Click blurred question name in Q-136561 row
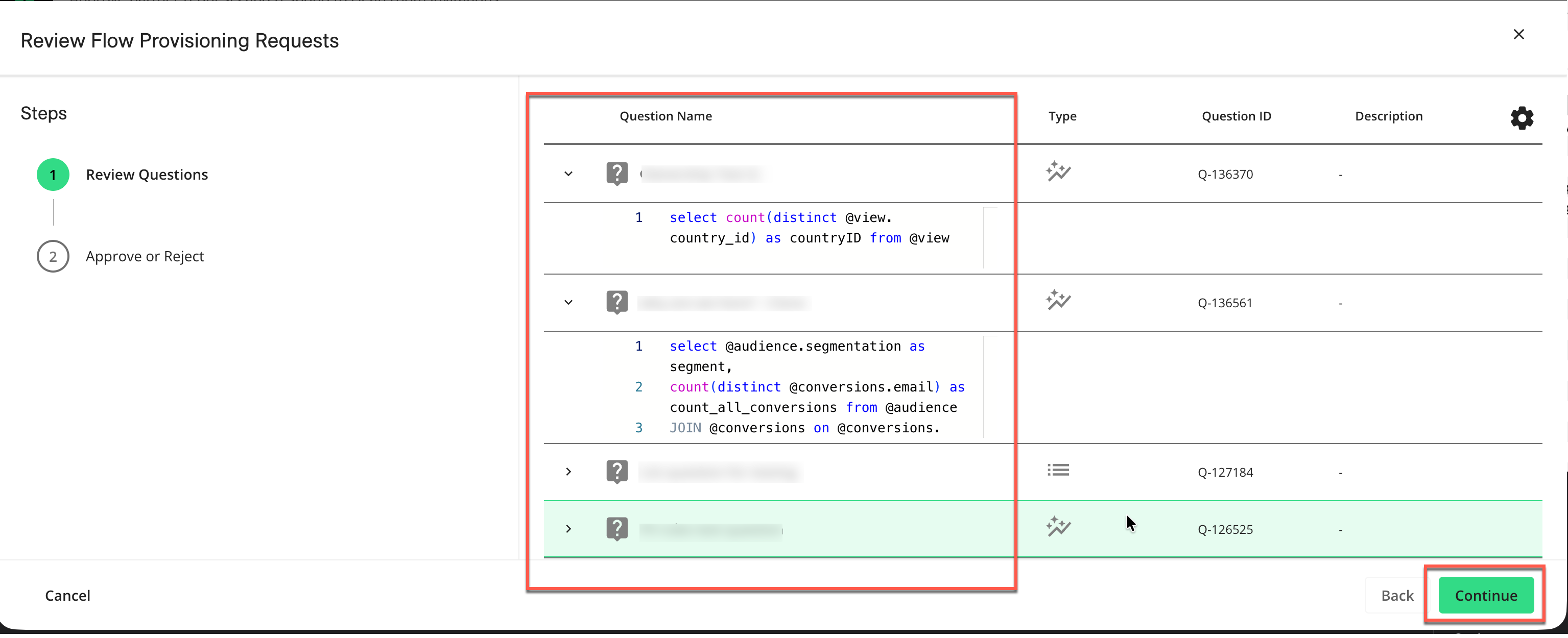This screenshot has height=638, width=1568. 723,303
